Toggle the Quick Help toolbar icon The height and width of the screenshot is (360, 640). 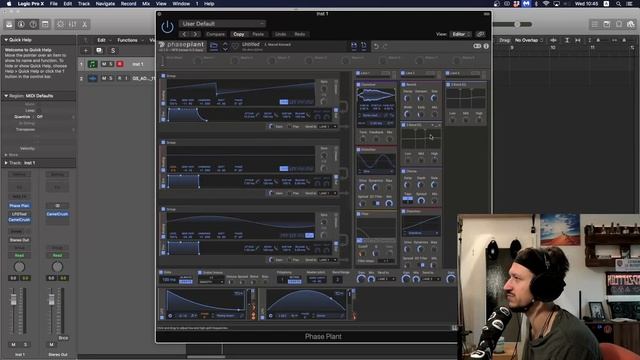click(33, 24)
